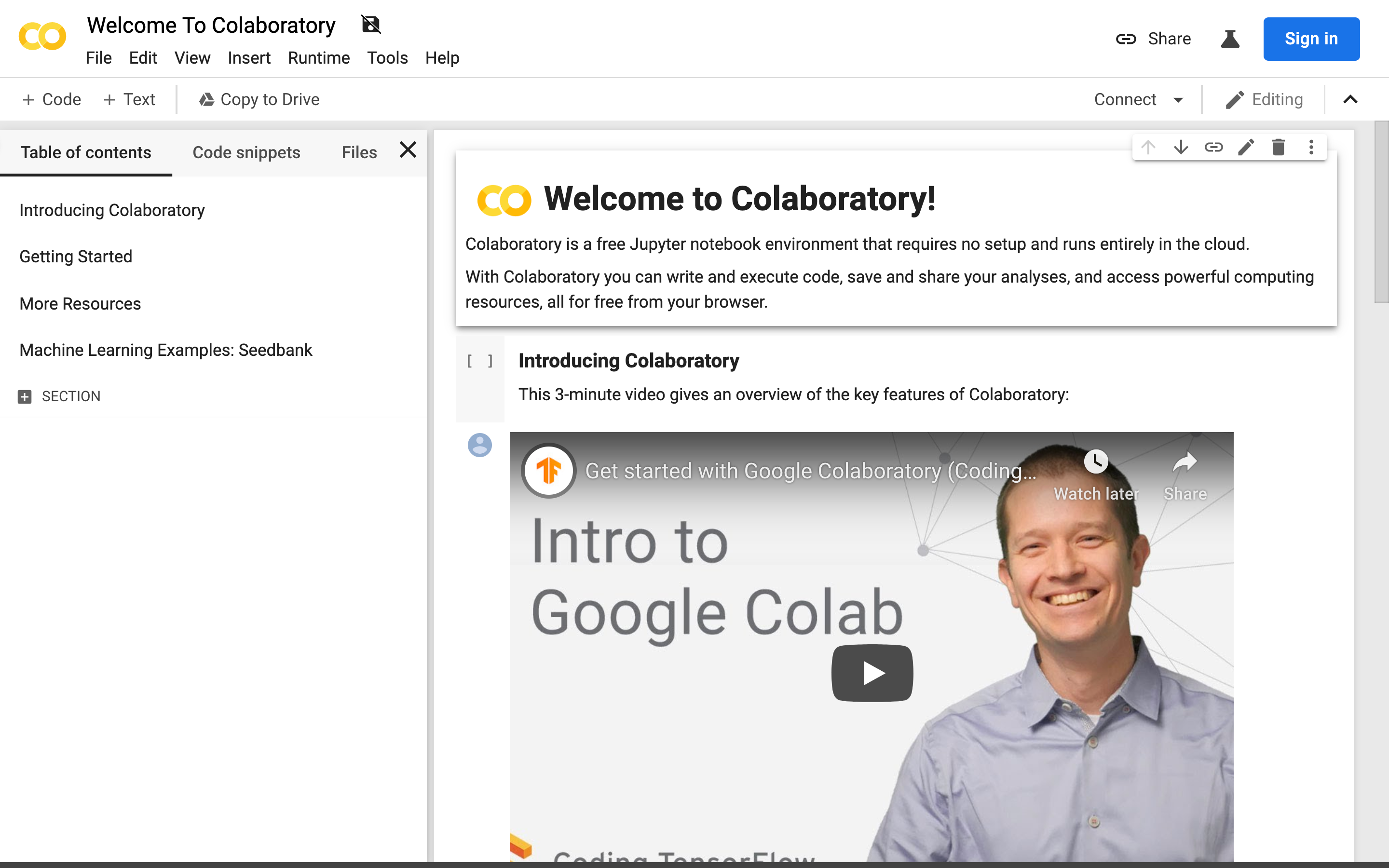Click the notebook vertical scrollbar
Image resolution: width=1389 pixels, height=868 pixels.
[1382, 211]
